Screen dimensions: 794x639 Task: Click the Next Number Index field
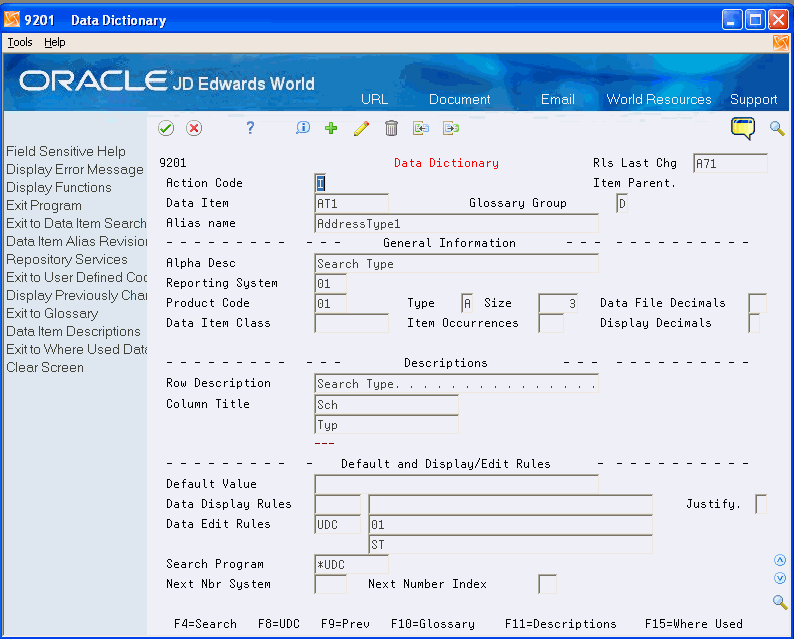[x=547, y=584]
